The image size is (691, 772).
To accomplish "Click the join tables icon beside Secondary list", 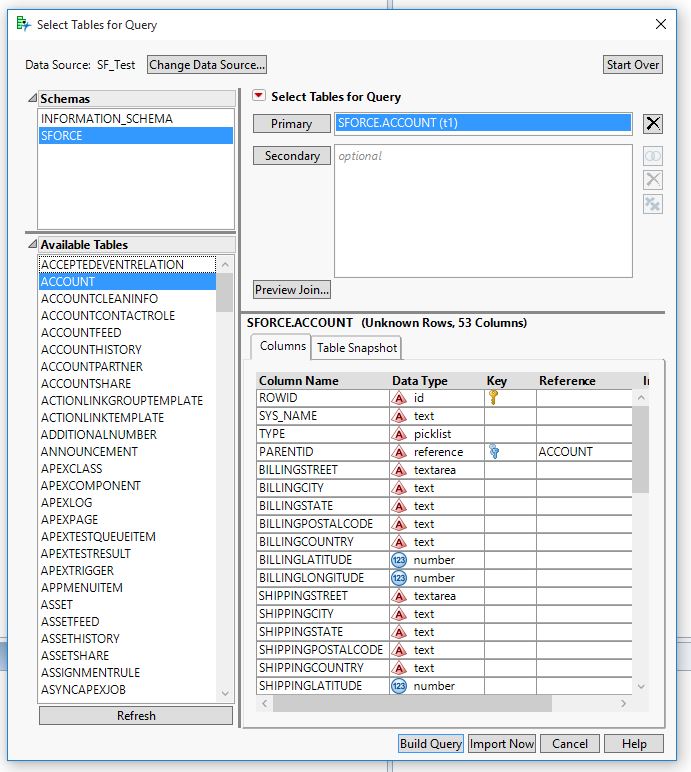I will tap(652, 157).
